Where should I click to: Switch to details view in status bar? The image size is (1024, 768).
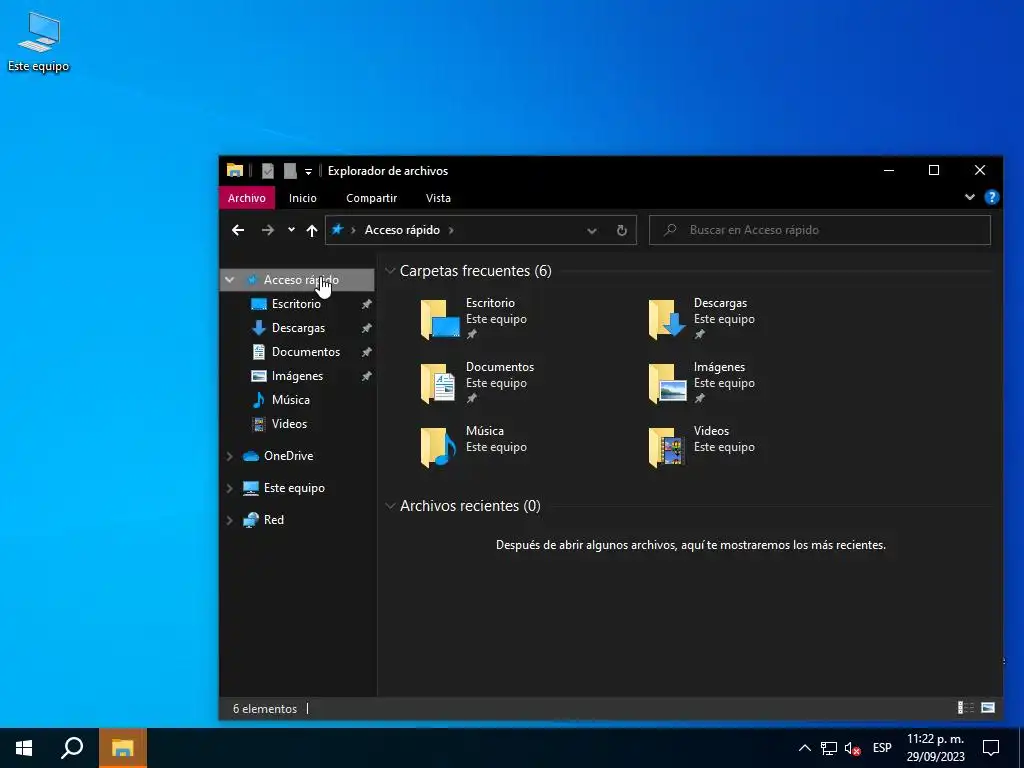point(965,708)
